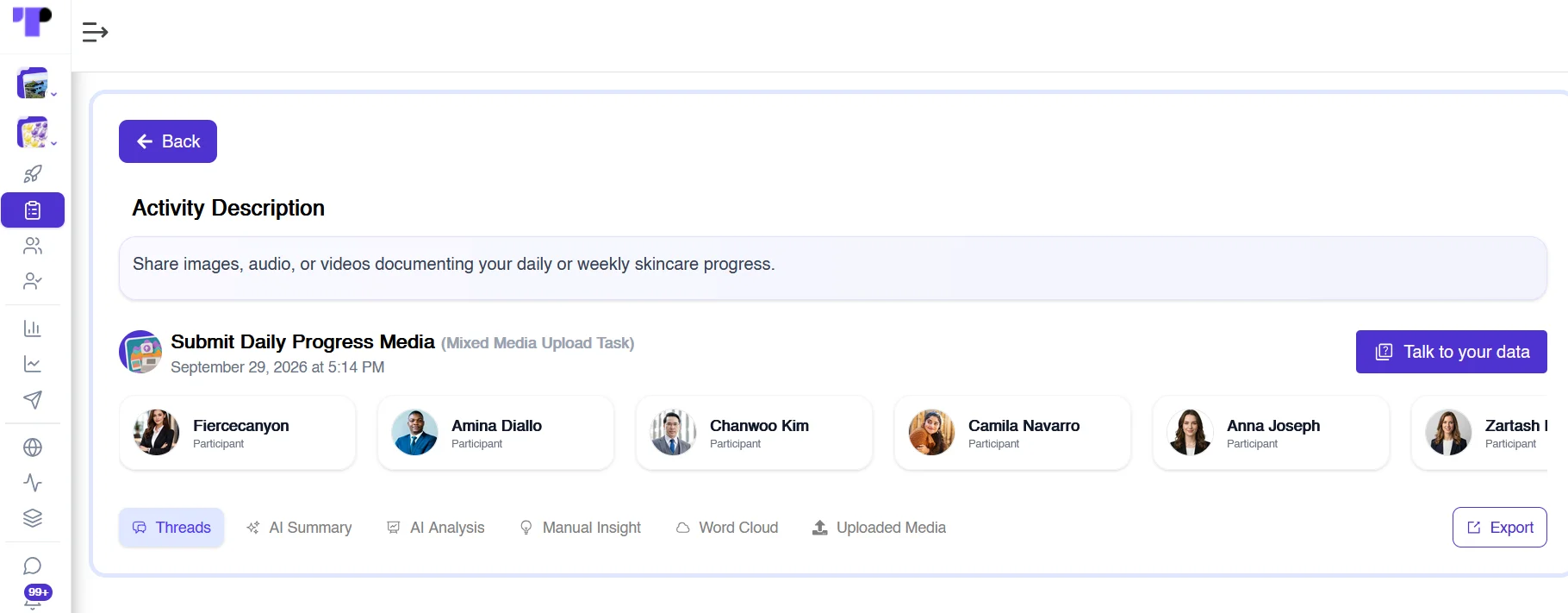Select the Zartash participant card

point(1480,433)
